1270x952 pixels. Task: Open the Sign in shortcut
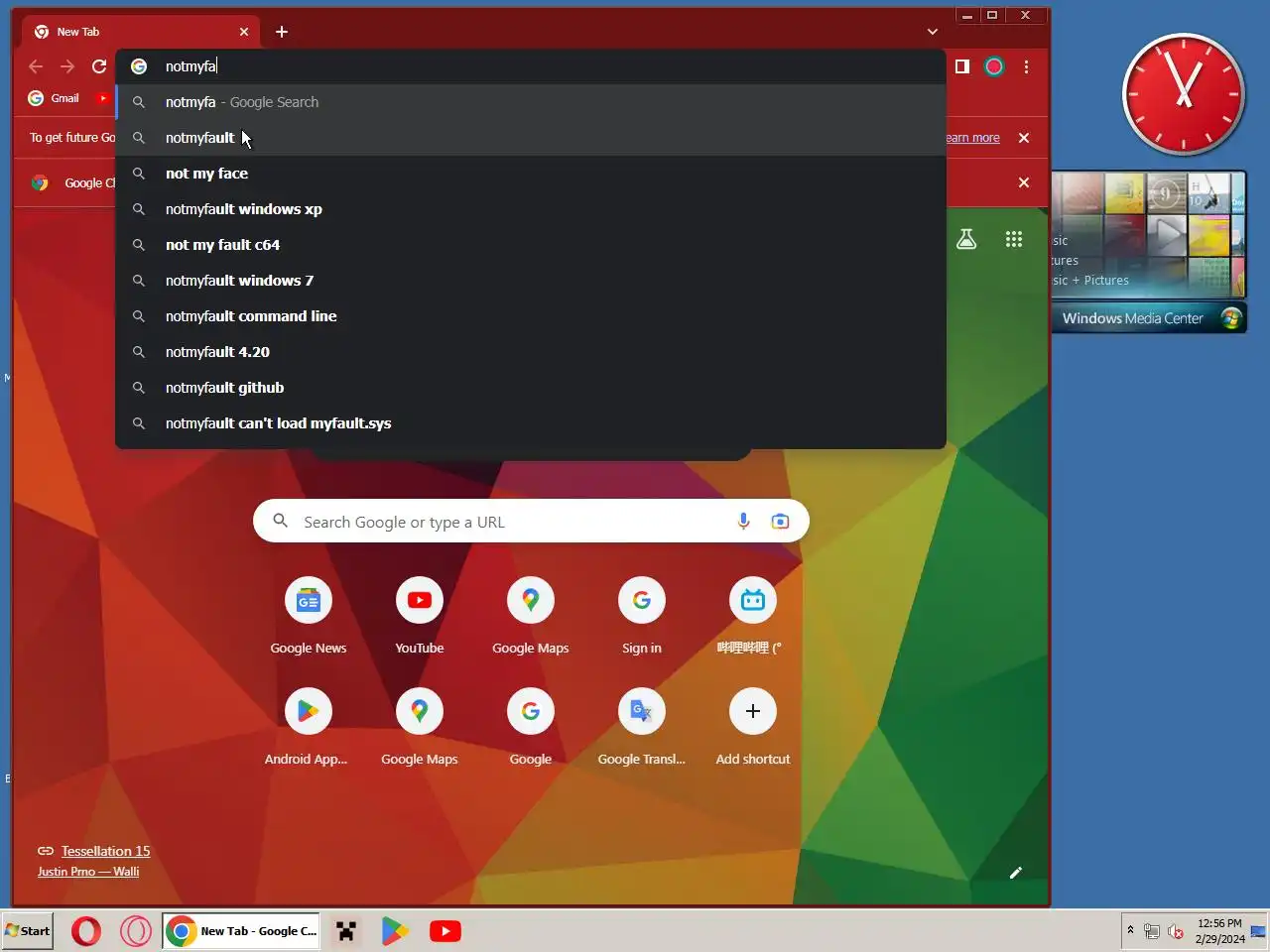pos(642,616)
